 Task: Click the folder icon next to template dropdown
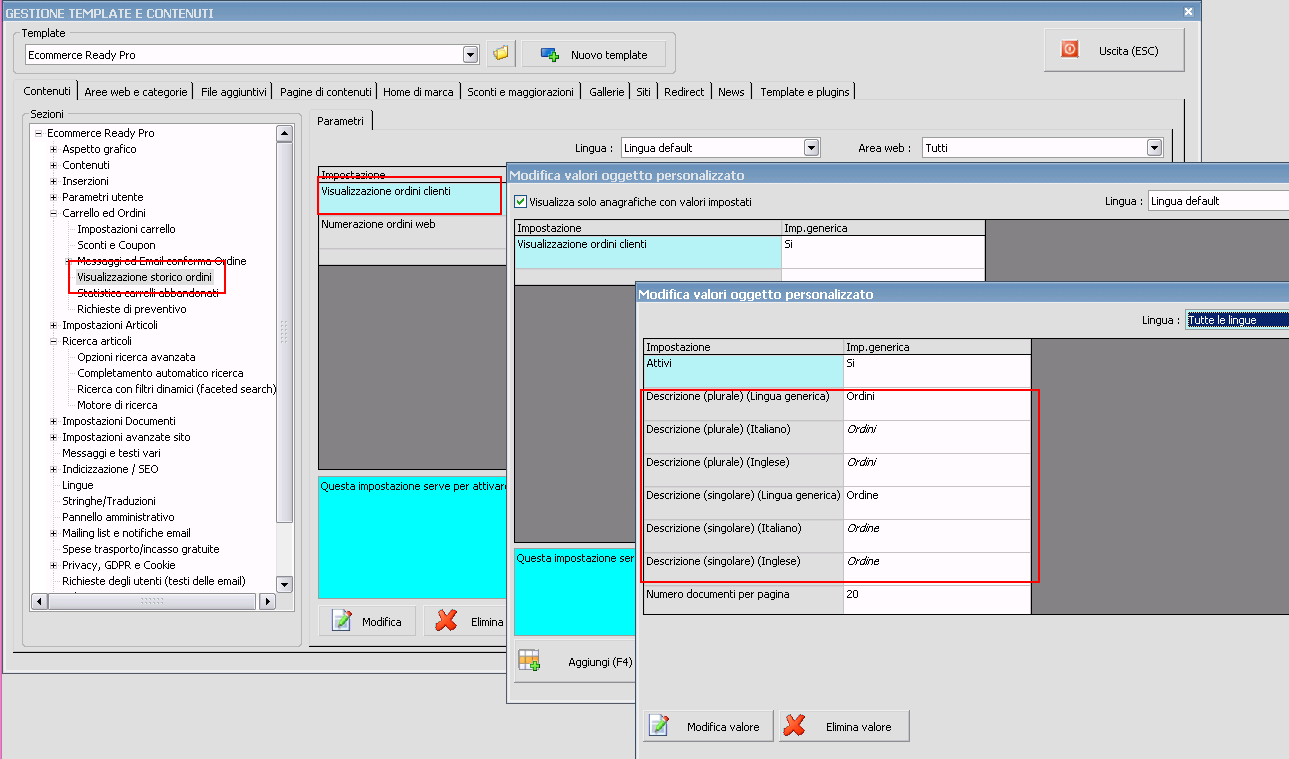tap(501, 54)
